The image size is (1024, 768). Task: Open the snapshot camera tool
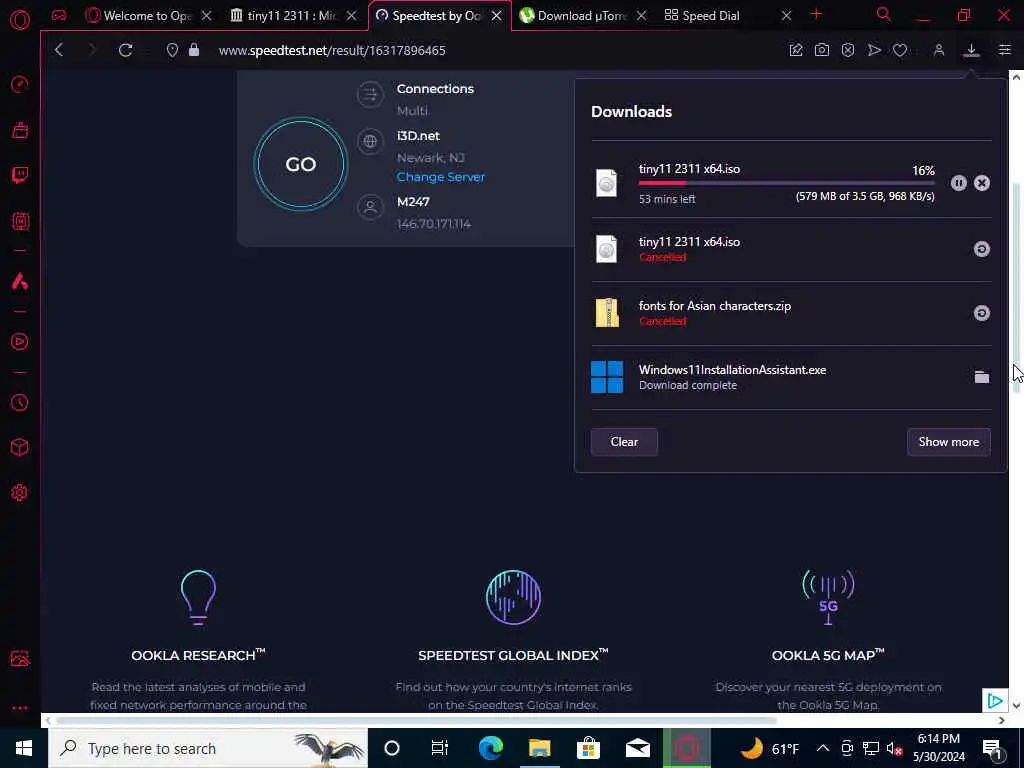click(822, 50)
